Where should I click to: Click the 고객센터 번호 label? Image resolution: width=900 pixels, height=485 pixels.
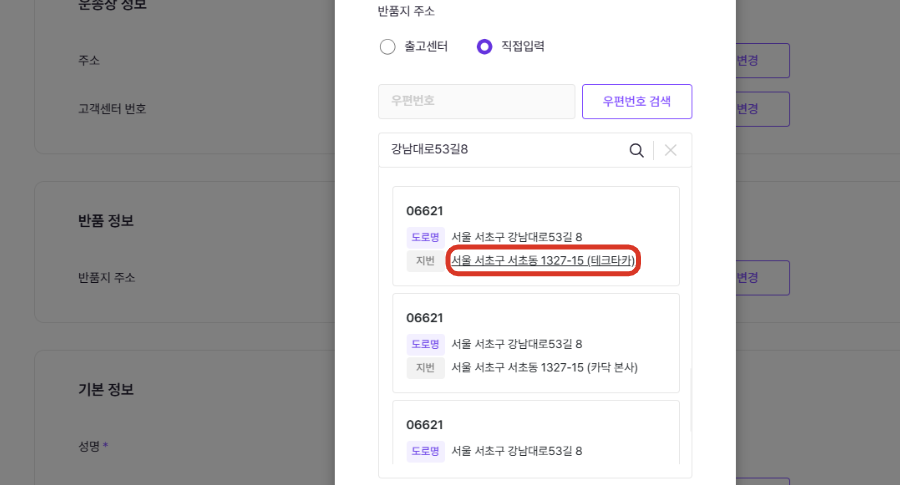coord(112,108)
